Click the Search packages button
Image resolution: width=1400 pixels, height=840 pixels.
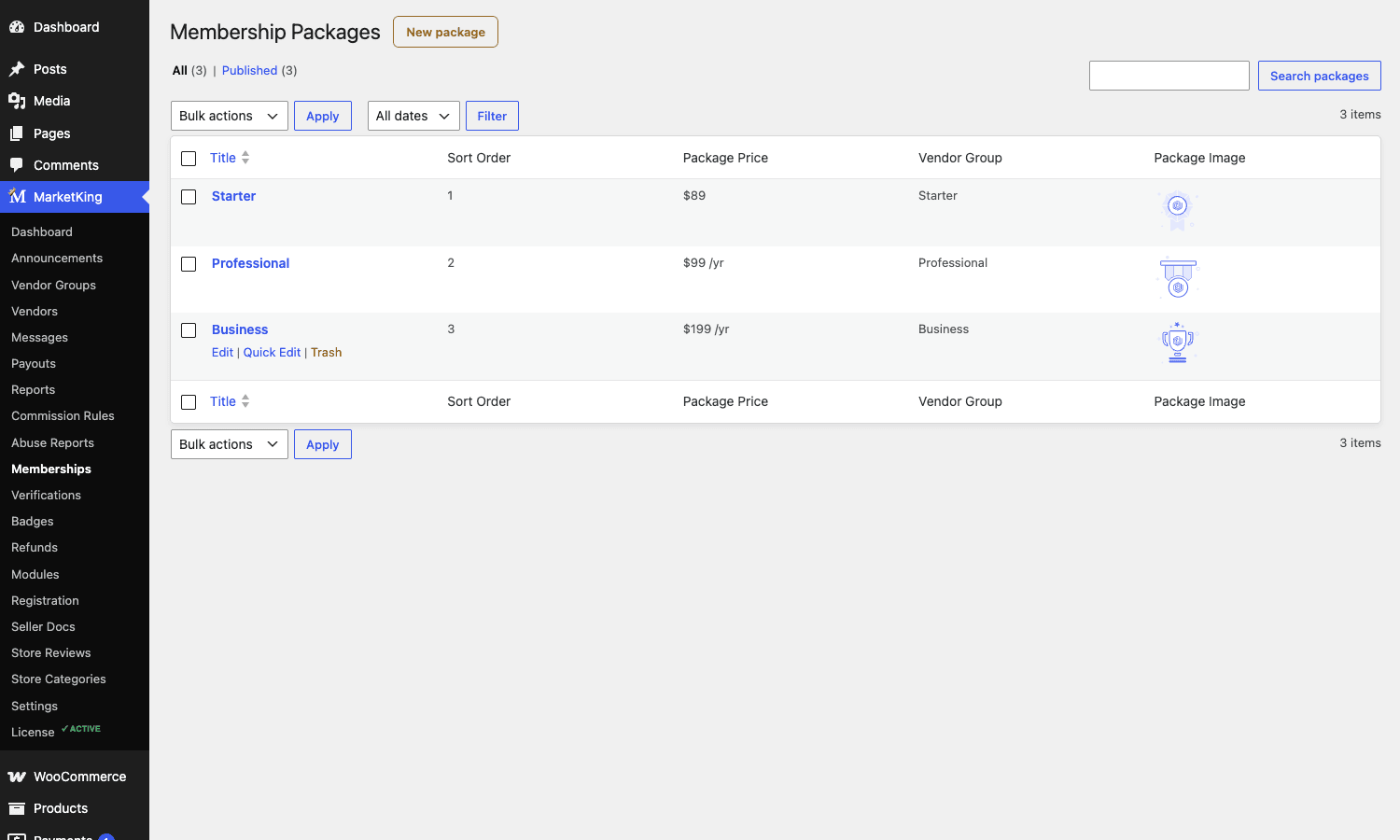(1319, 76)
